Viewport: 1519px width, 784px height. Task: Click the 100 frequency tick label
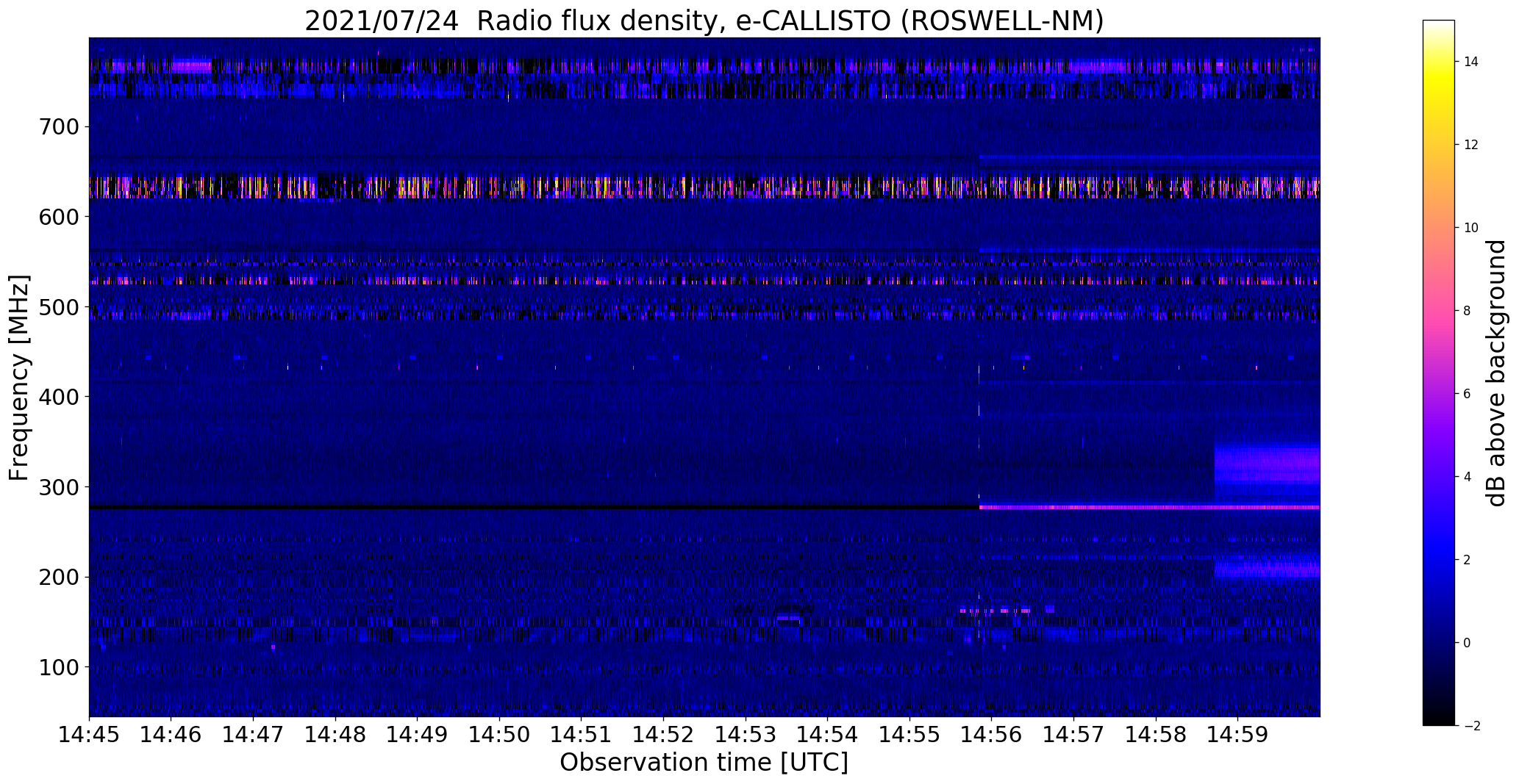point(58,667)
